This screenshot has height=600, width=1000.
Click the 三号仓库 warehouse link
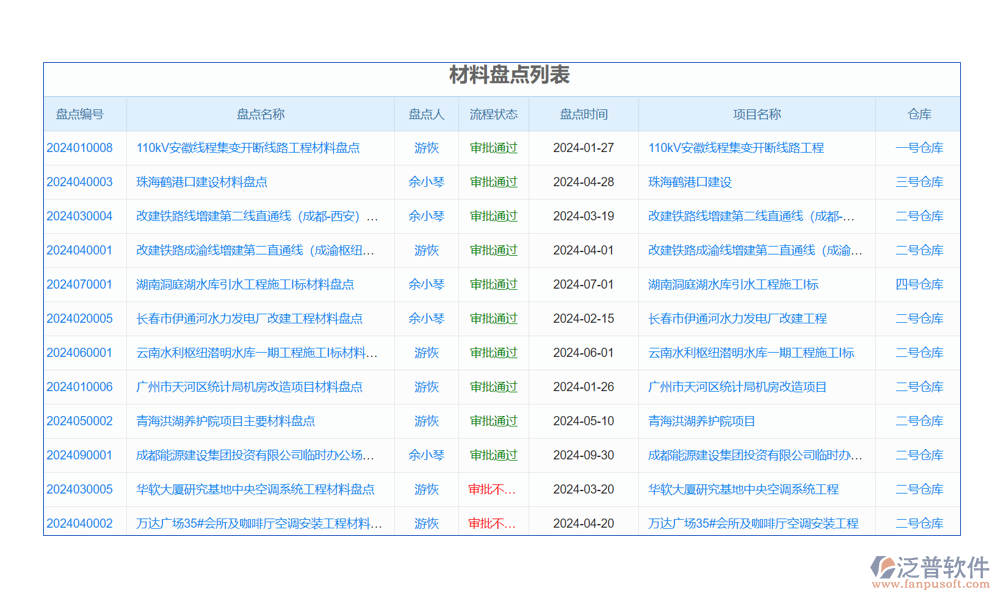918,182
